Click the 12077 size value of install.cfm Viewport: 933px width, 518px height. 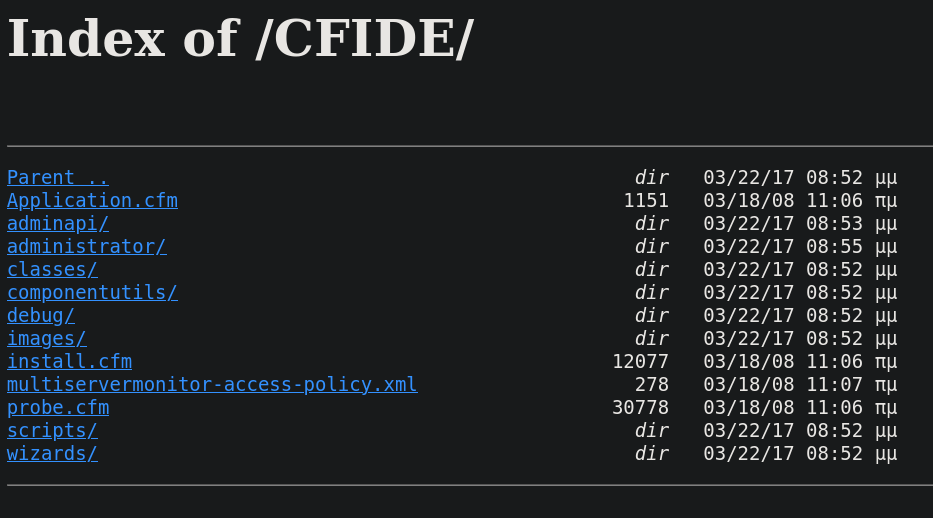pyautogui.click(x=640, y=362)
